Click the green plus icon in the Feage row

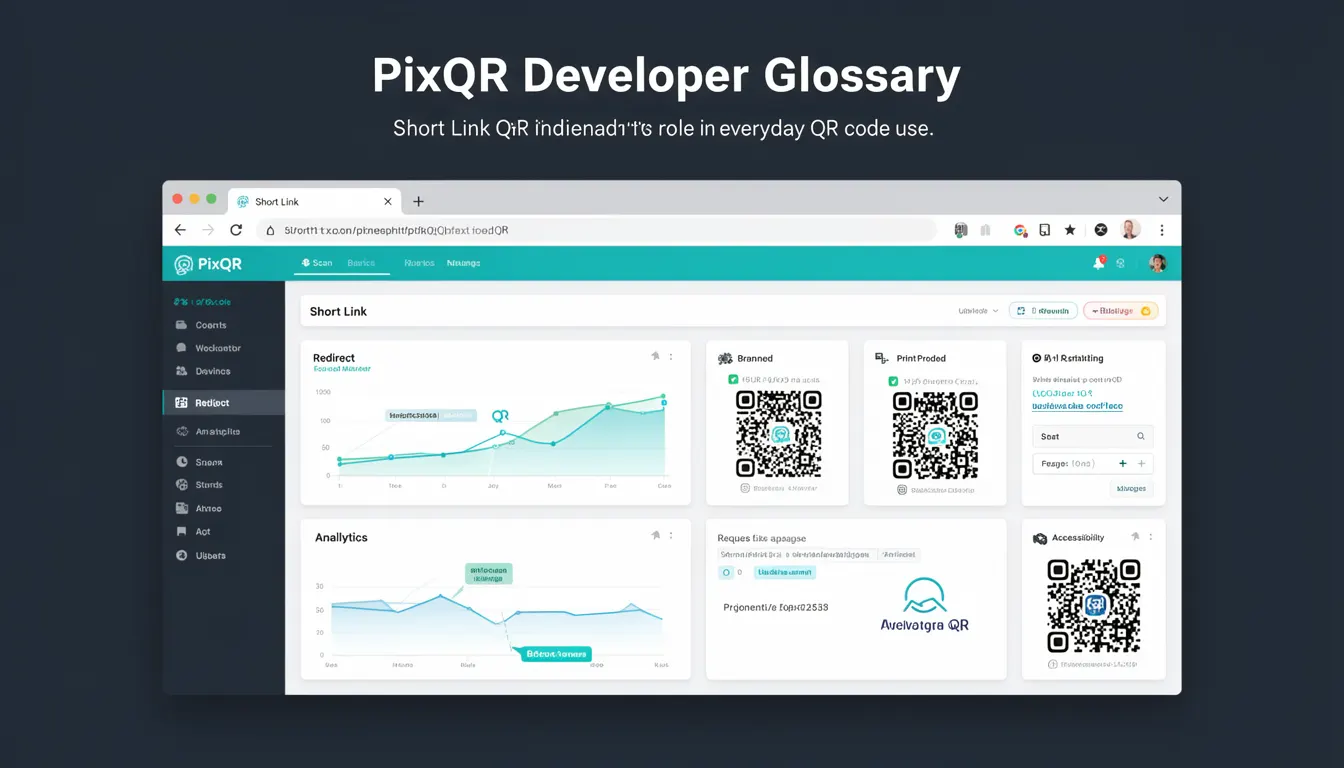(1123, 464)
